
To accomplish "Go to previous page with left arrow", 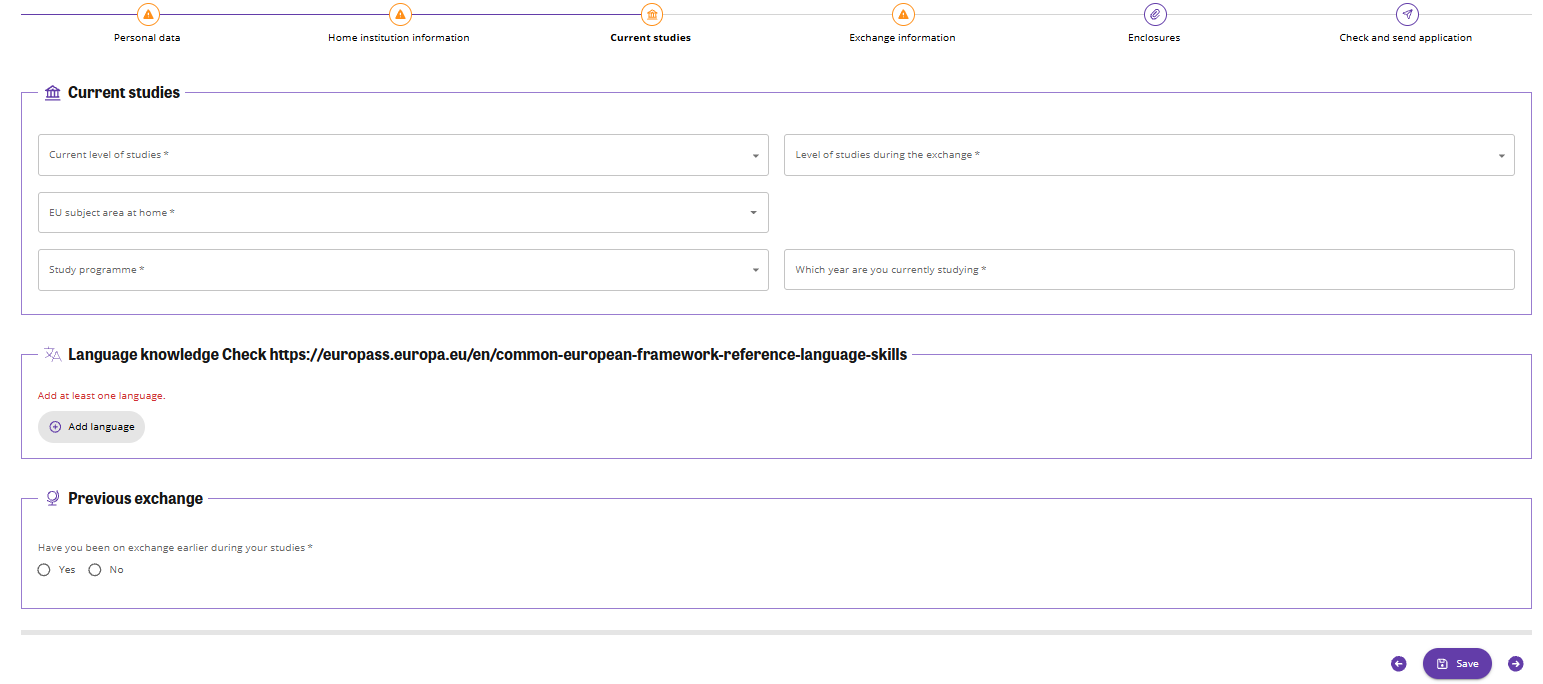I will tap(1399, 664).
